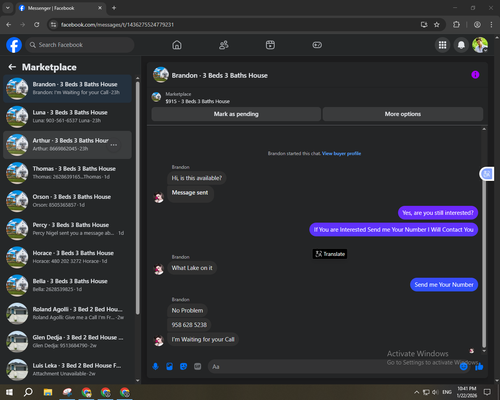The image size is (500, 400).
Task: Click the floating translate extension icon
Action: click(487, 174)
